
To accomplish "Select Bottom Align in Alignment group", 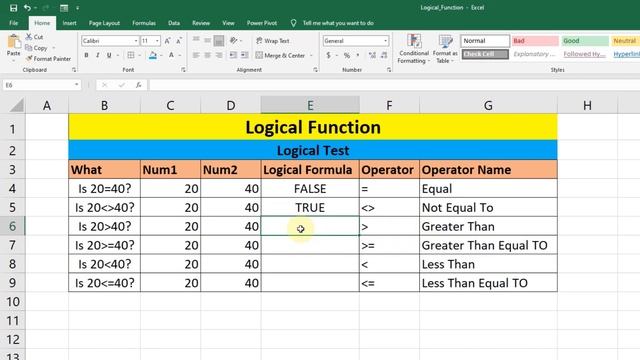I will pos(219,40).
